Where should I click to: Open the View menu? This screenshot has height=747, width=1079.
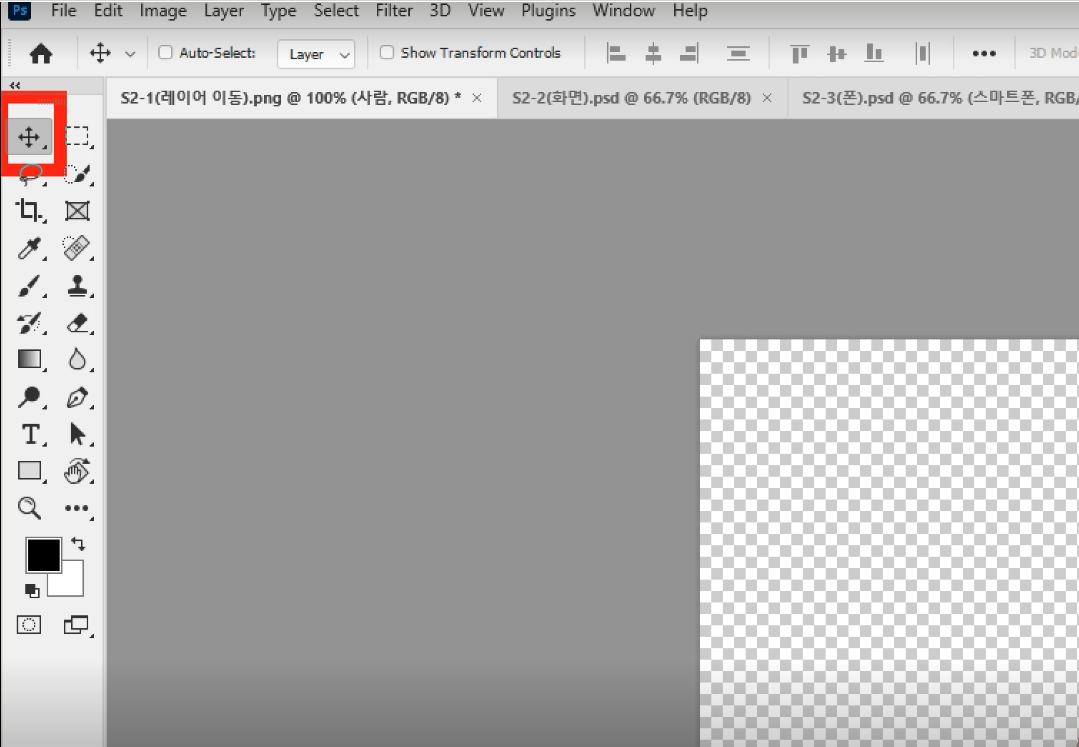(486, 11)
